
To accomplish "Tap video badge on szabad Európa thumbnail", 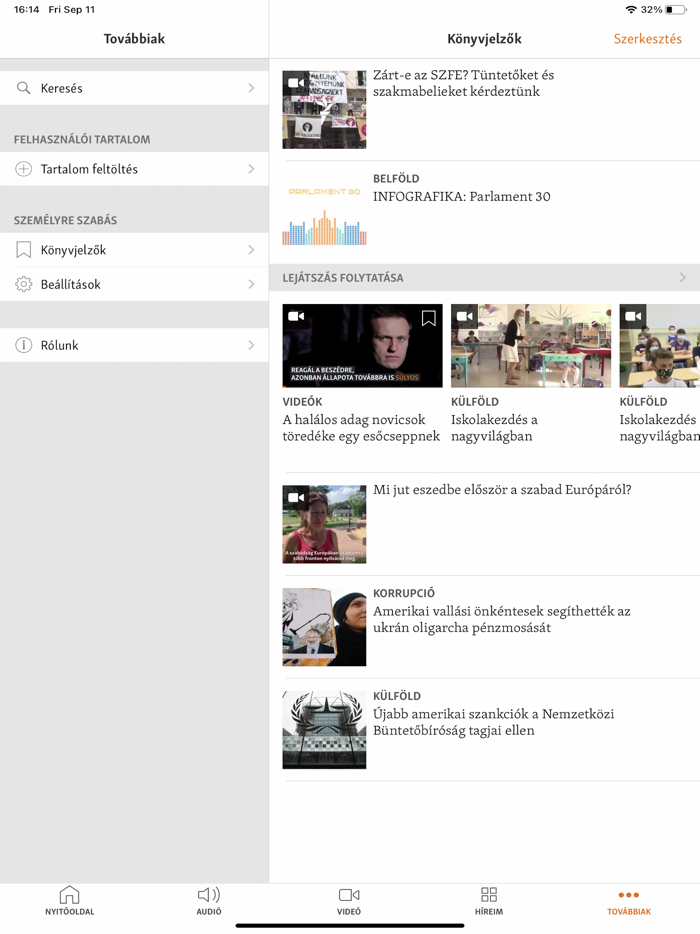I will [296, 497].
